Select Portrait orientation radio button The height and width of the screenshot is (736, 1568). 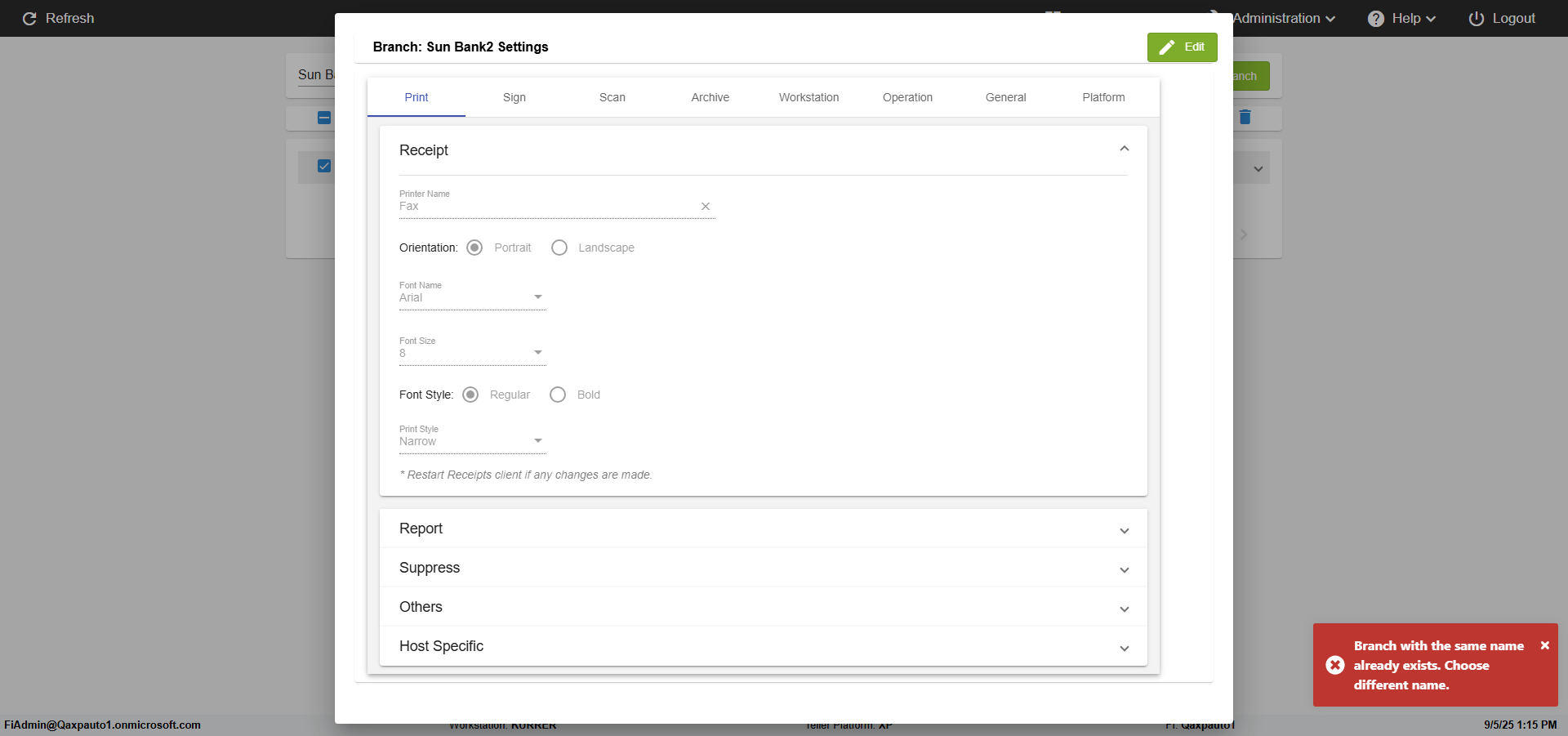(474, 248)
